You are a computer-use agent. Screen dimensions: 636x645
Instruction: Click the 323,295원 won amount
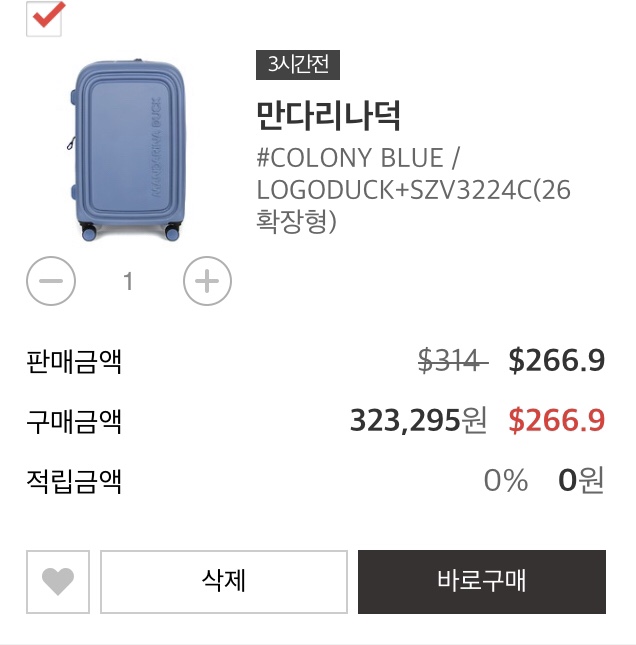coord(418,420)
